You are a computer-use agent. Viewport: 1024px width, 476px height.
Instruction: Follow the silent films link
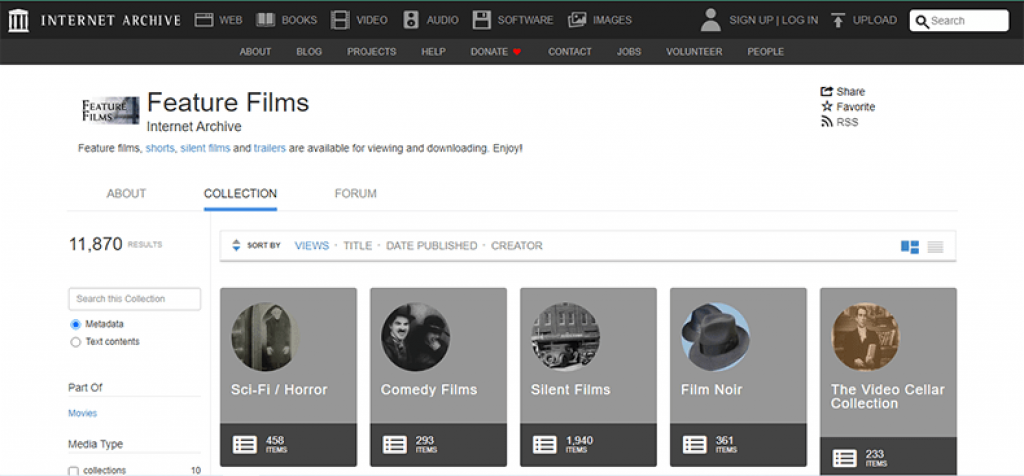205,148
